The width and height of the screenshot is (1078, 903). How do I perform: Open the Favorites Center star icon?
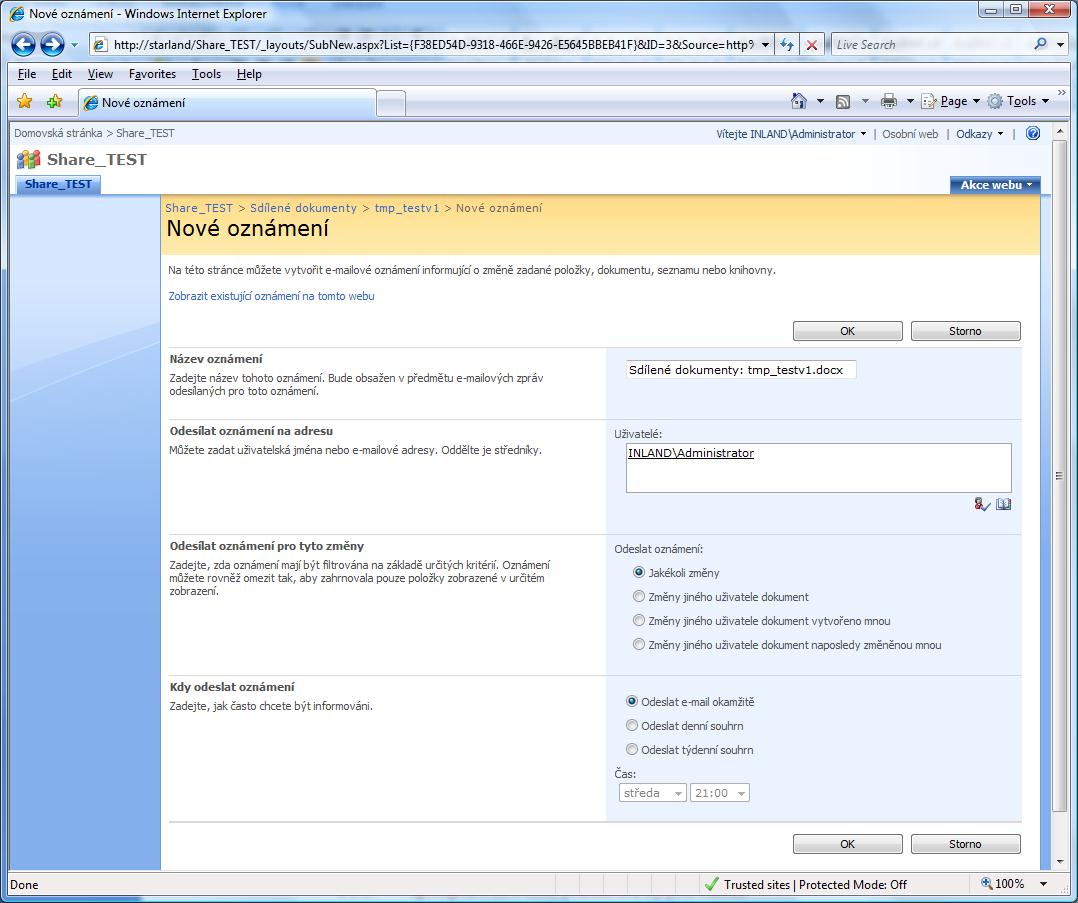tap(25, 101)
